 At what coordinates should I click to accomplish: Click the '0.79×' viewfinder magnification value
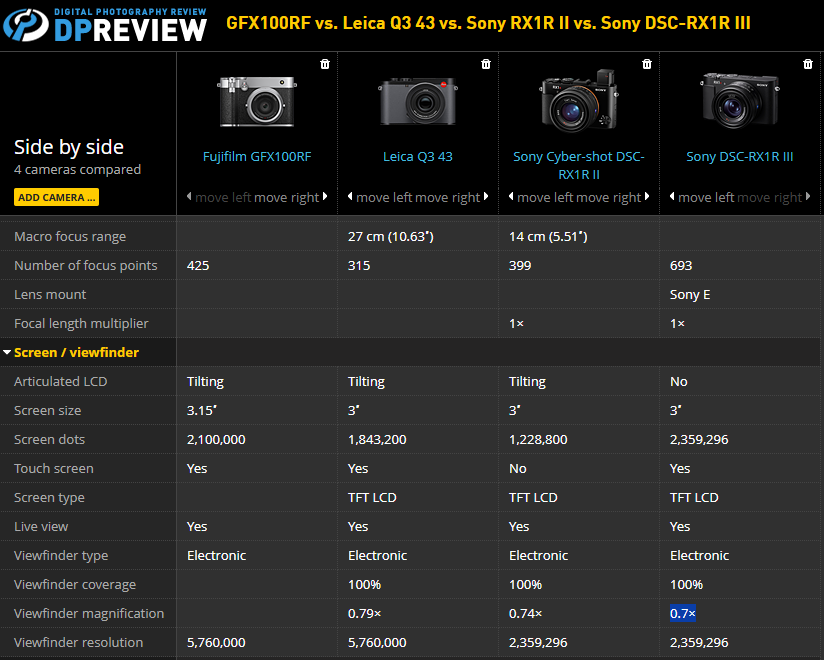click(365, 613)
